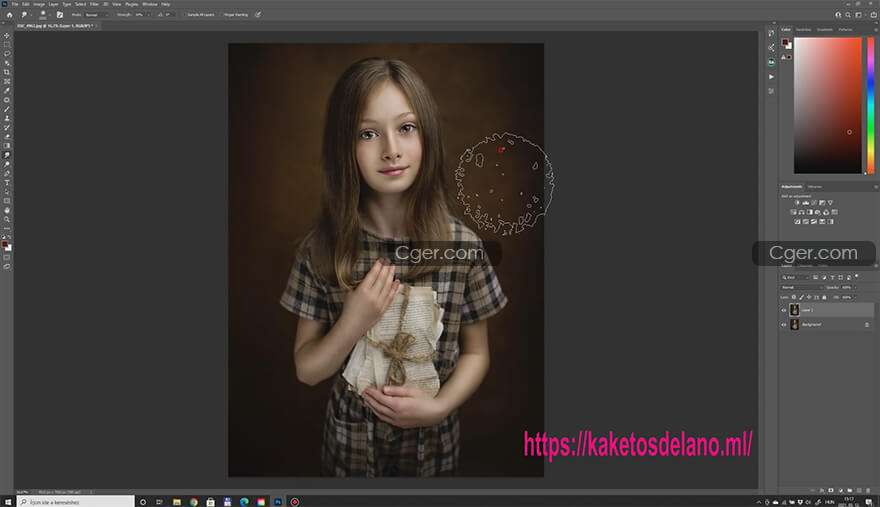The image size is (880, 507).
Task: Open the History panel icon
Action: click(771, 34)
